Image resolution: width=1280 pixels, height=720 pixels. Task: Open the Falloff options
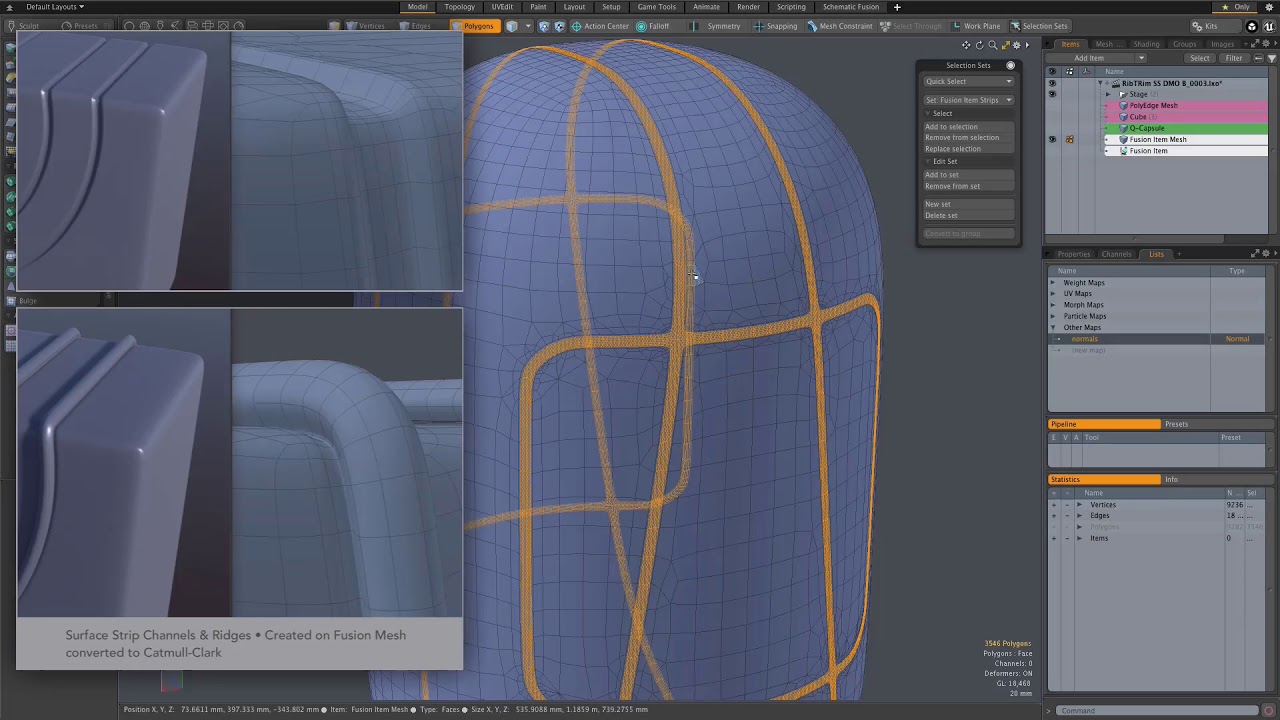point(653,26)
